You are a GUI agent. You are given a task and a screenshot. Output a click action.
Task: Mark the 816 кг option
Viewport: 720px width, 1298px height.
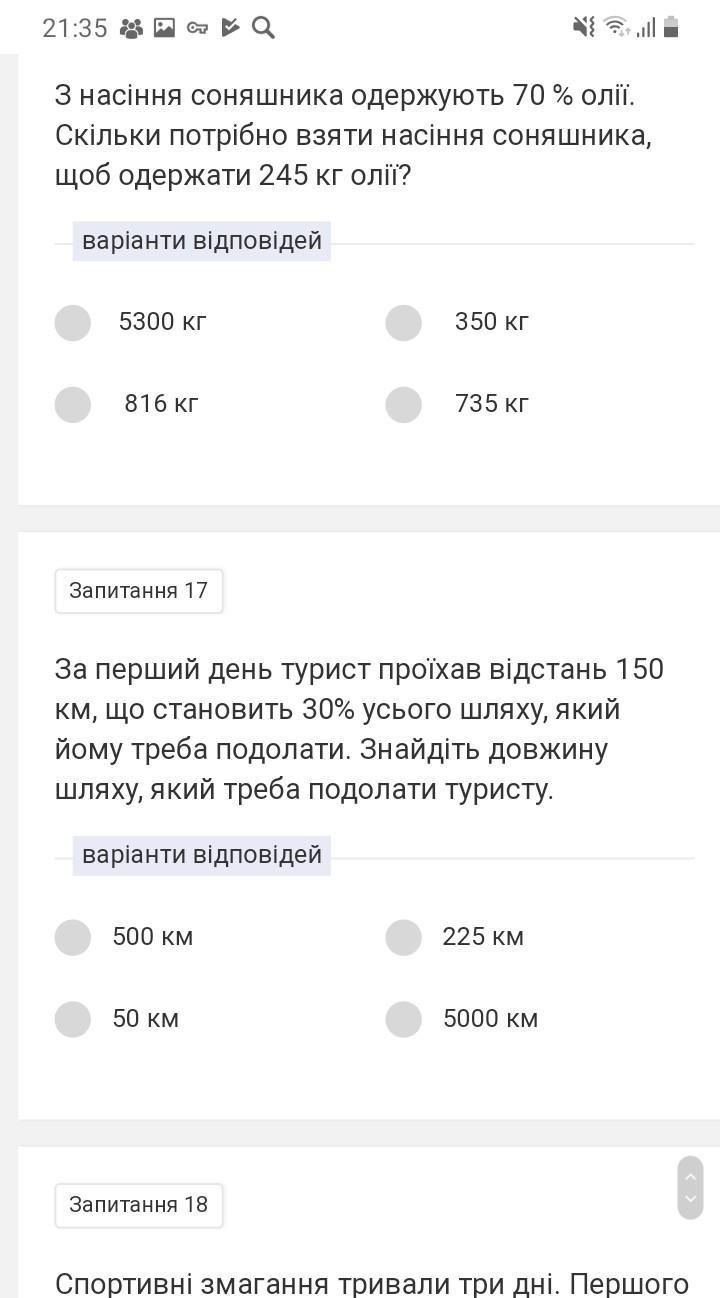(73, 404)
